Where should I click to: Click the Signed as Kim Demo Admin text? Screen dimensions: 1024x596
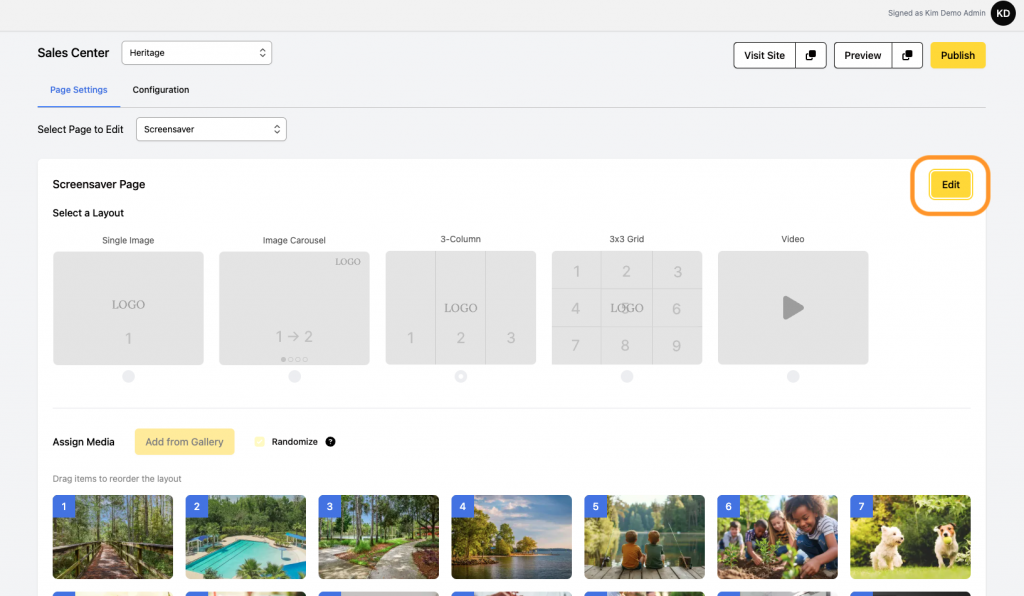[x=936, y=13]
